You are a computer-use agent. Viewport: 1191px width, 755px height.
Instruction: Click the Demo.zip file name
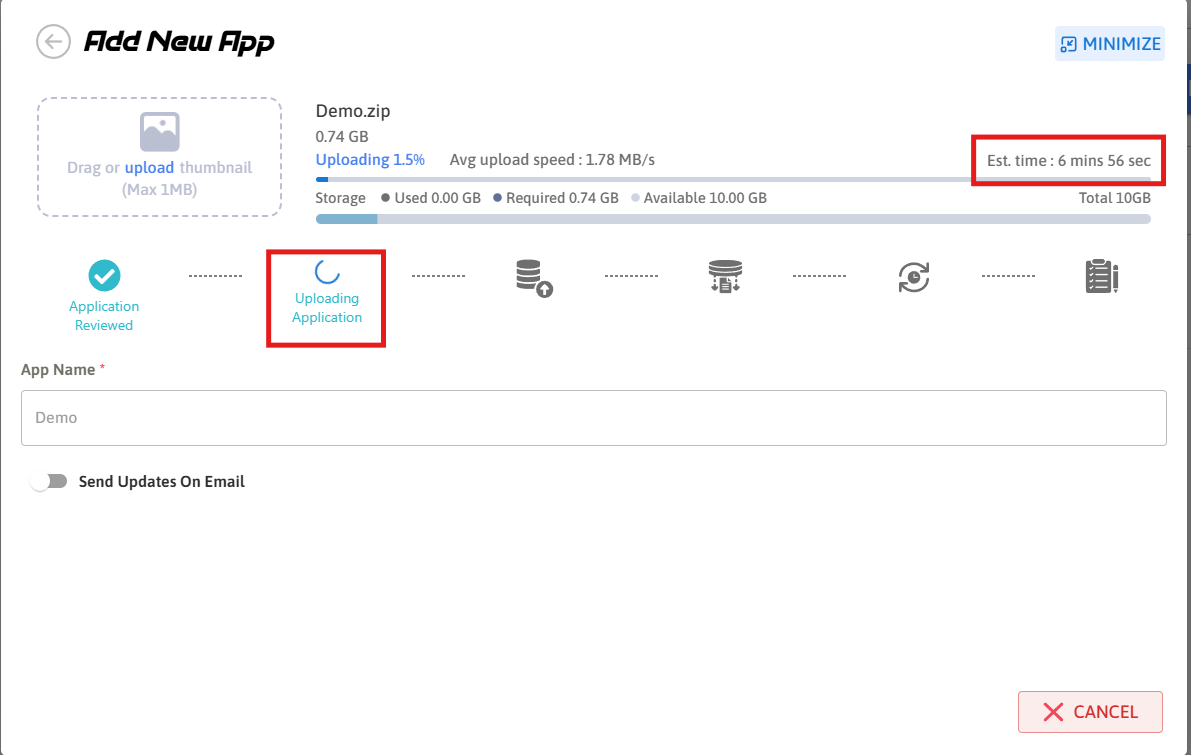[x=353, y=112]
